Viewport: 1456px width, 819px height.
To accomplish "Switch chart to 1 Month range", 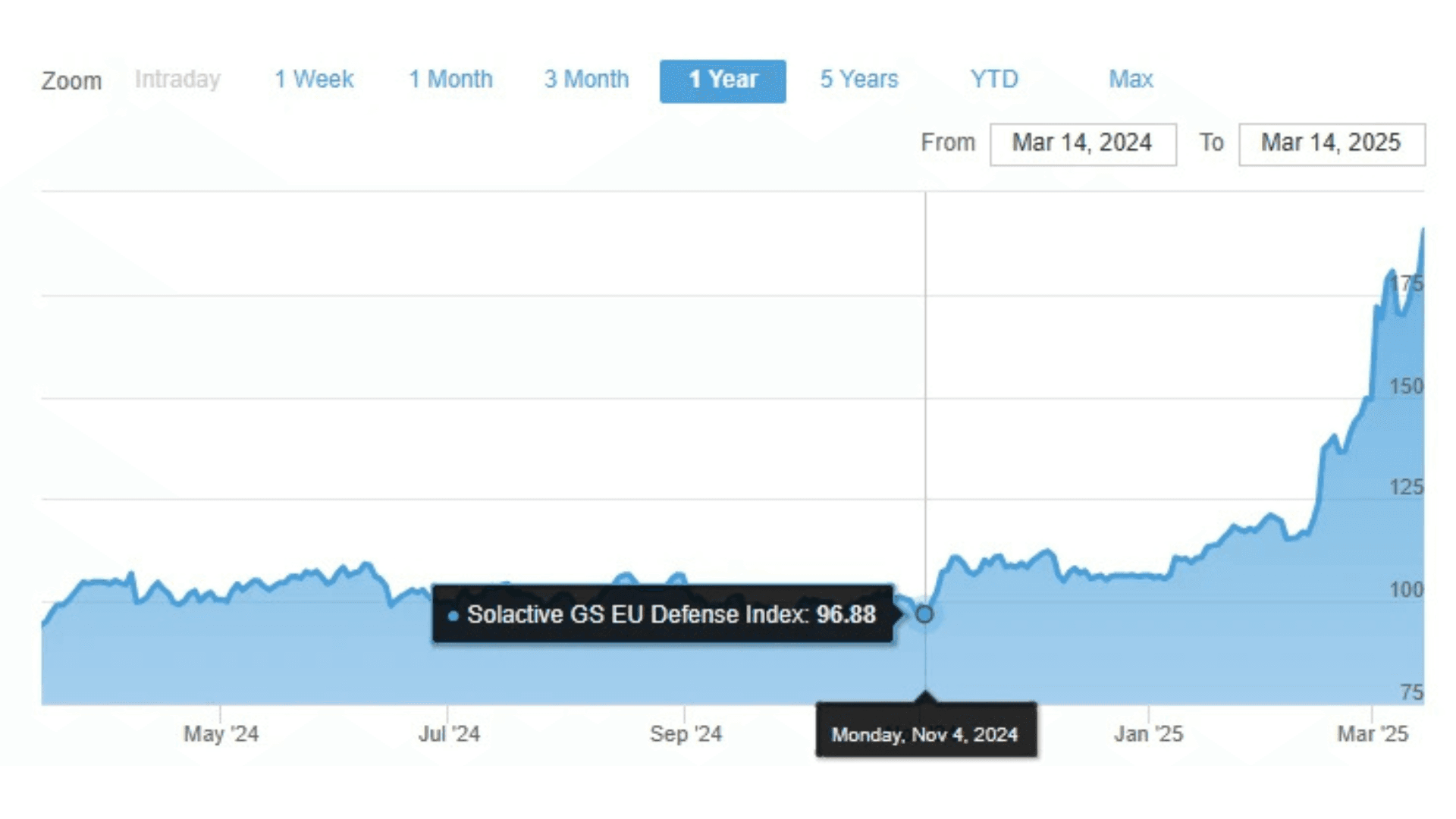I will click(450, 80).
